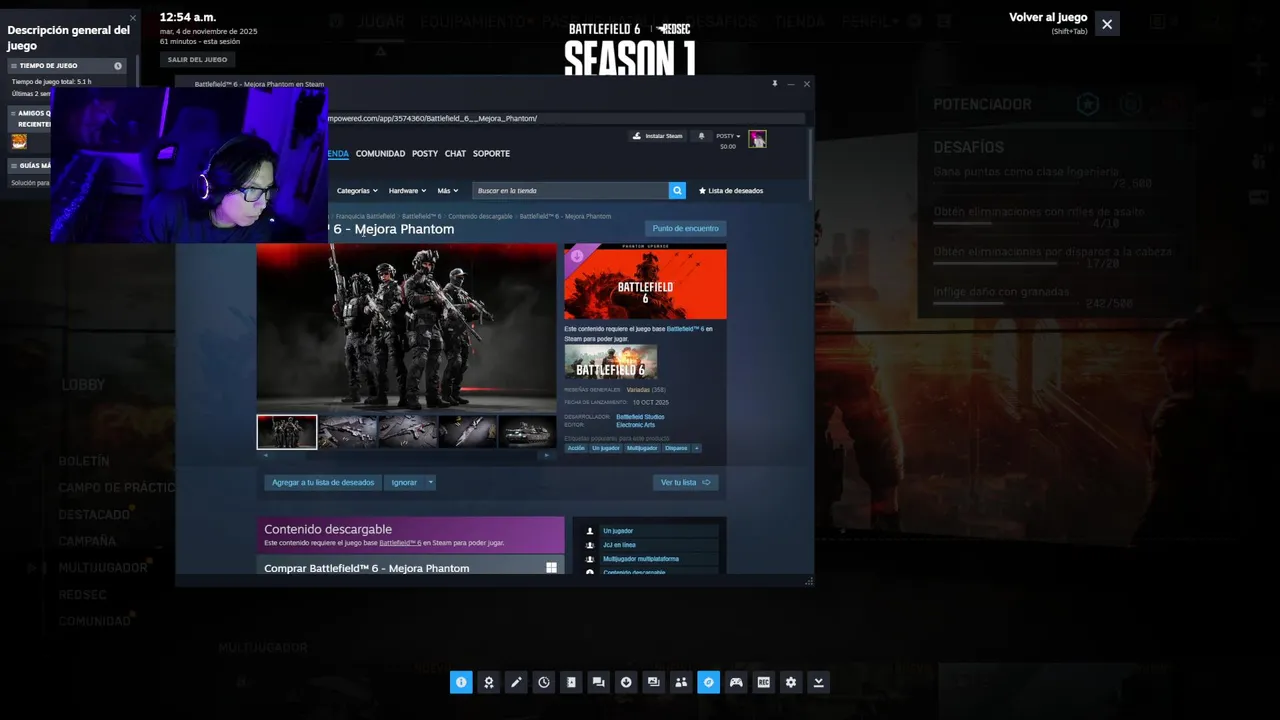Click the Punto de encuentro button
The height and width of the screenshot is (720, 1280).
coord(685,228)
